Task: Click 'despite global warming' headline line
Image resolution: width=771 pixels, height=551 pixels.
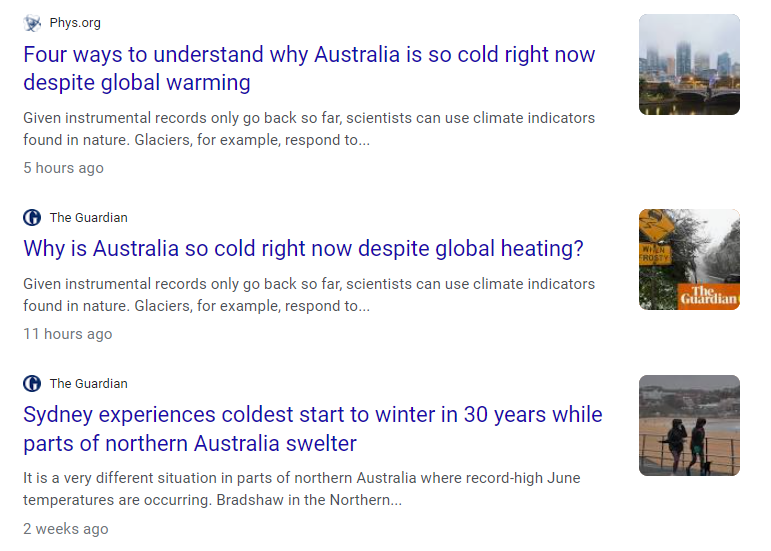Action: pyautogui.click(x=137, y=83)
